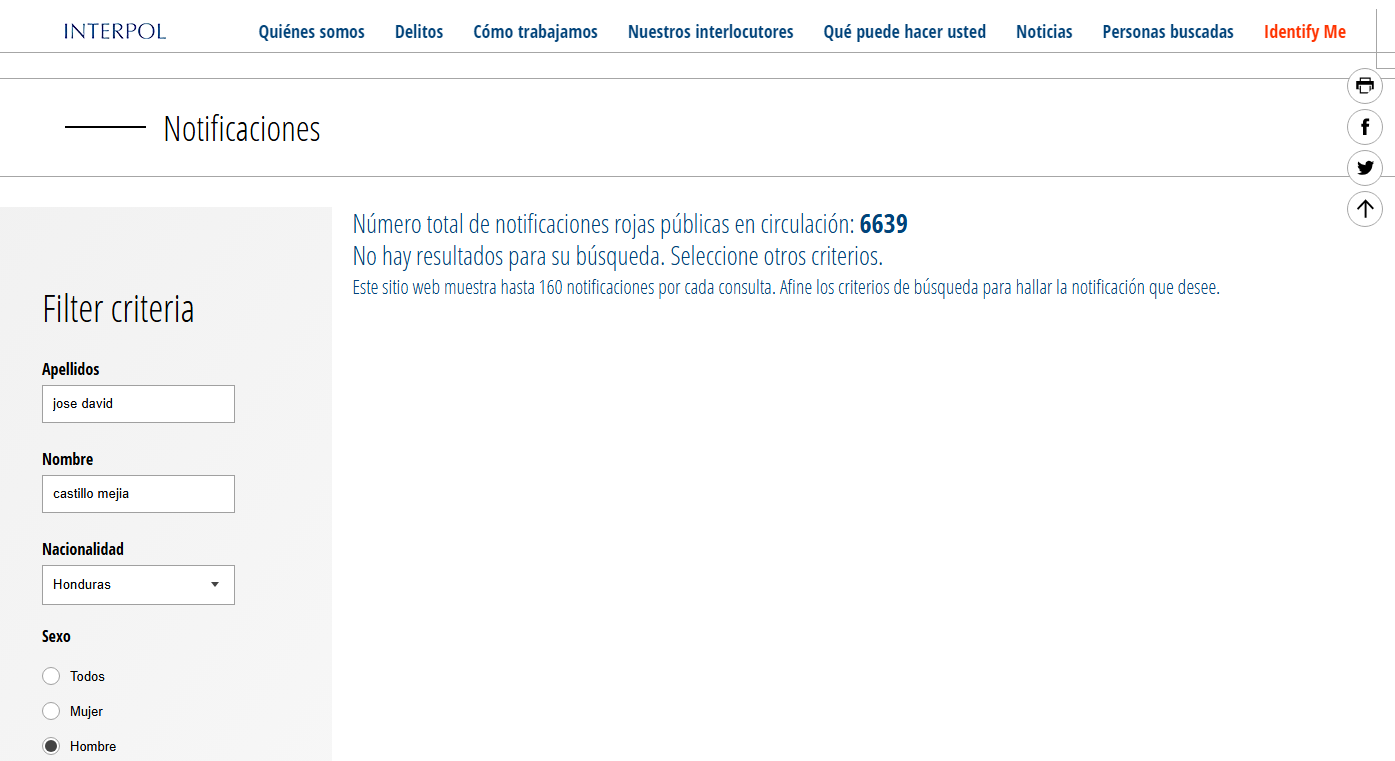Viewport: 1395px width, 761px height.
Task: Open the Nacionalidad dropdown showing Honduras
Action: point(138,585)
